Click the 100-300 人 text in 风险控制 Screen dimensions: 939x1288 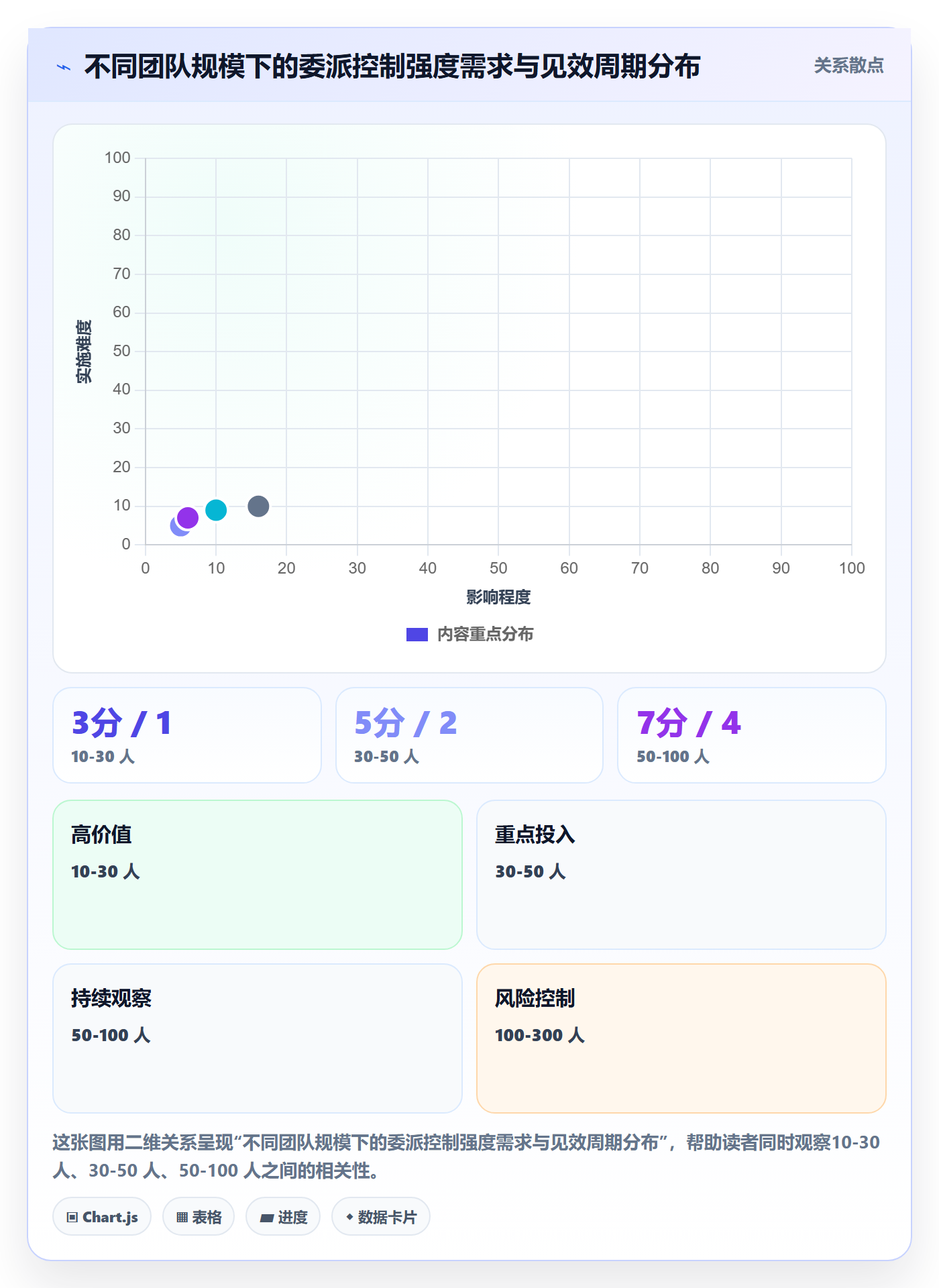point(540,1035)
